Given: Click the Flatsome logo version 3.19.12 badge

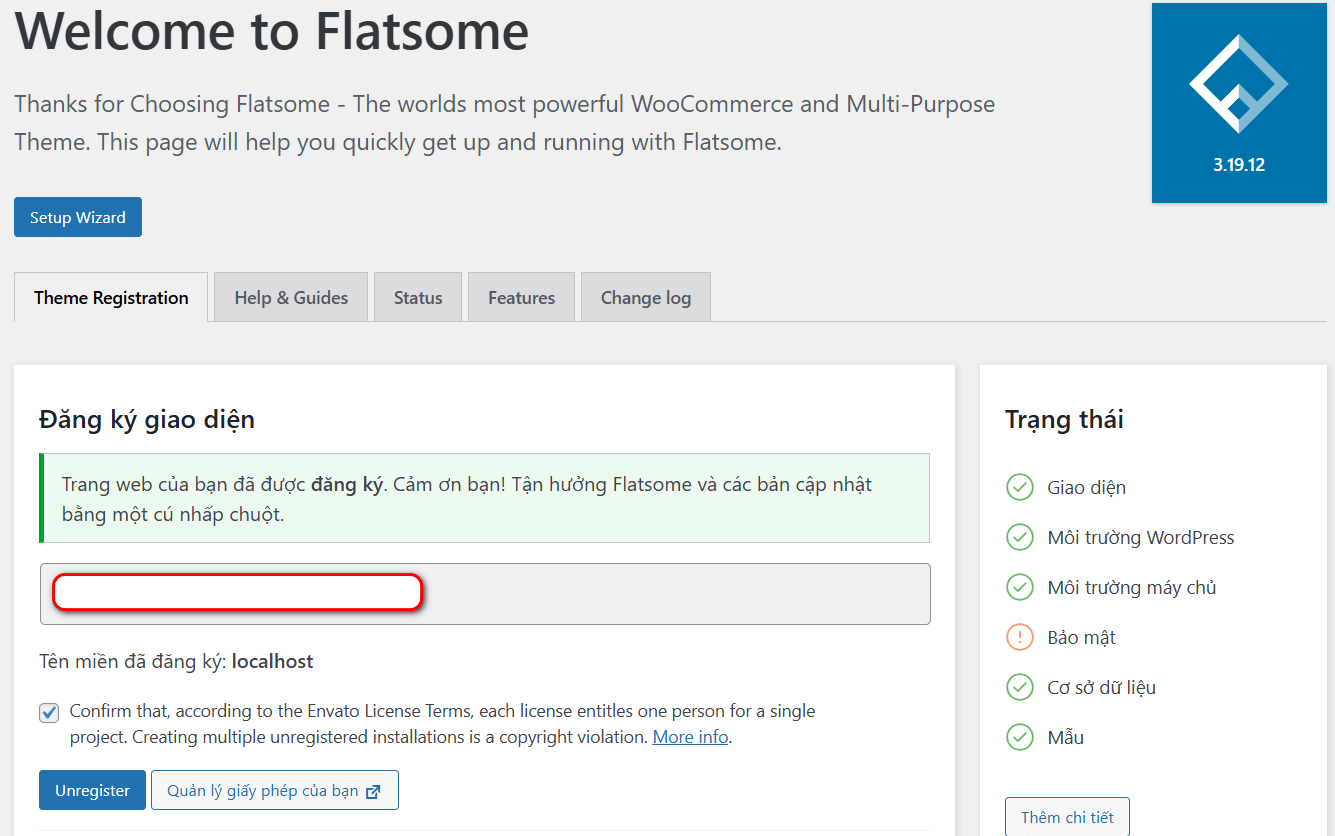Looking at the screenshot, I should point(1239,103).
